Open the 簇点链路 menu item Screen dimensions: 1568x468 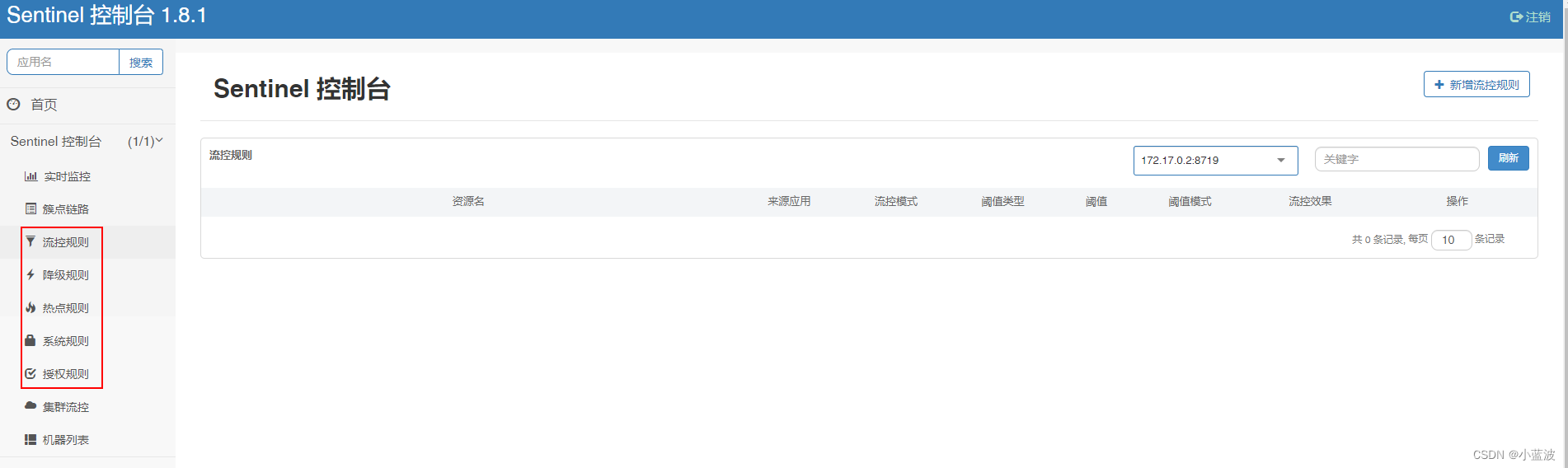coord(87,209)
